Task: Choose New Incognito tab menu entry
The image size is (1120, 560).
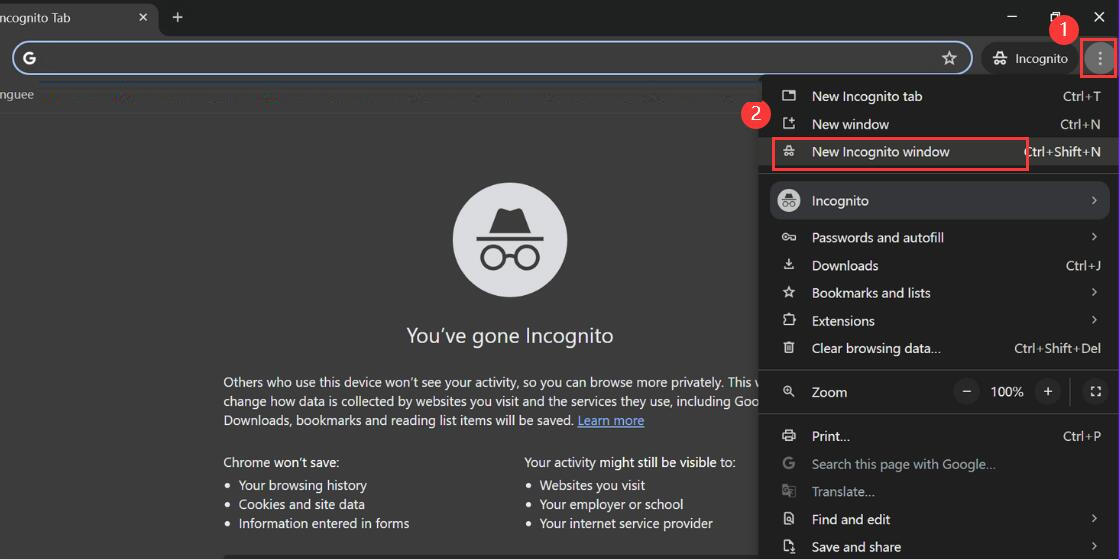Action: click(x=939, y=96)
